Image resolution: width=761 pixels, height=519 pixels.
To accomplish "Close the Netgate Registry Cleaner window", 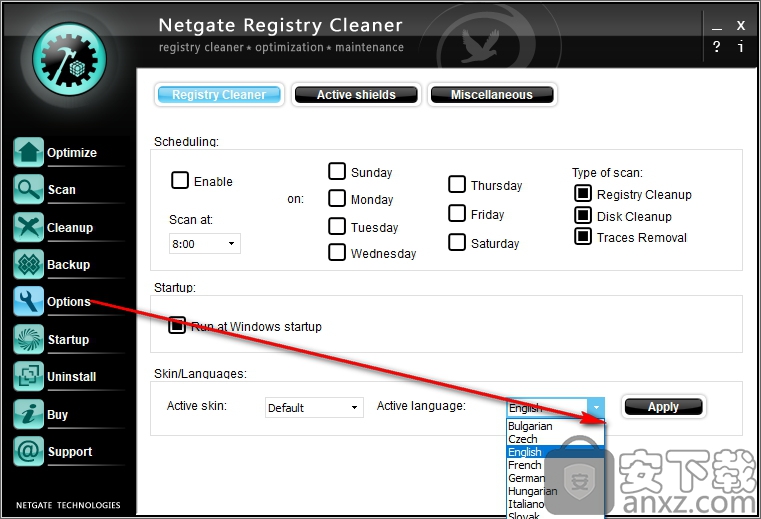I will (741, 25).
